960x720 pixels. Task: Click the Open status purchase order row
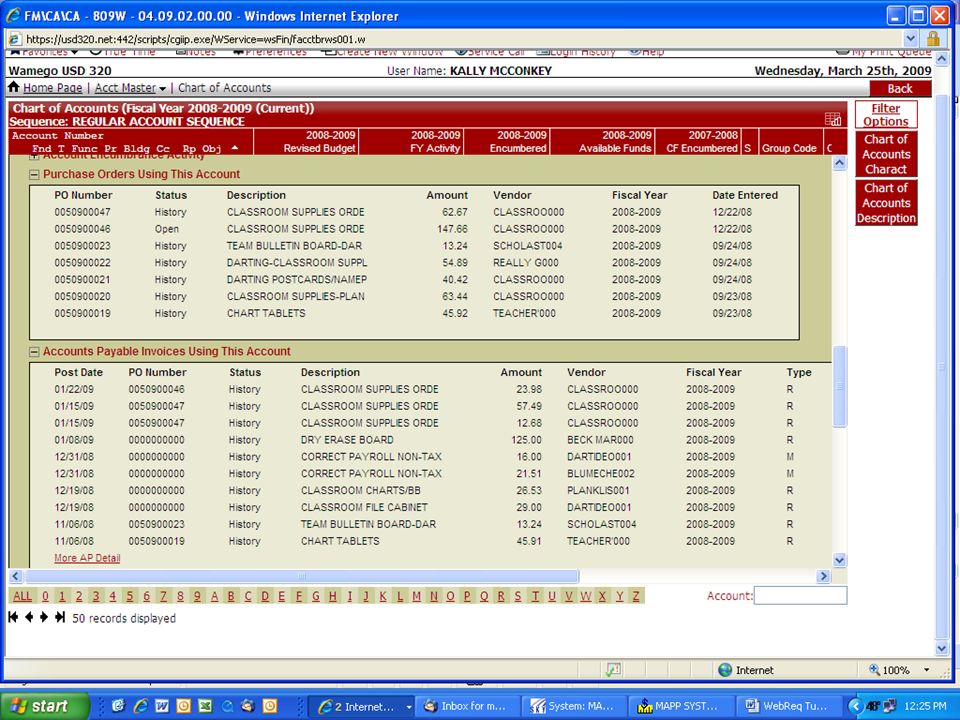[x=414, y=229]
